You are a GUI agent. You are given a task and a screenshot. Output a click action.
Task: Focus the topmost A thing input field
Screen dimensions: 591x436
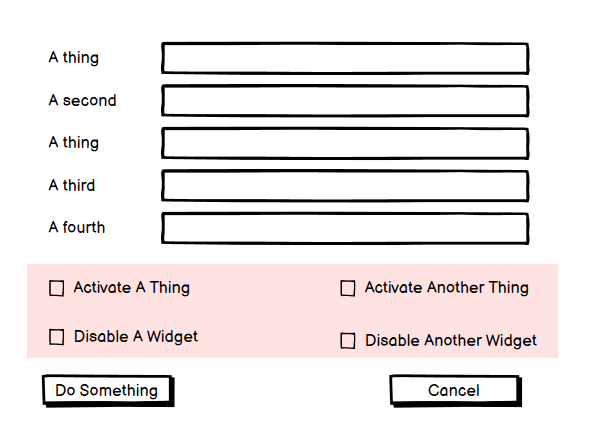[345, 58]
